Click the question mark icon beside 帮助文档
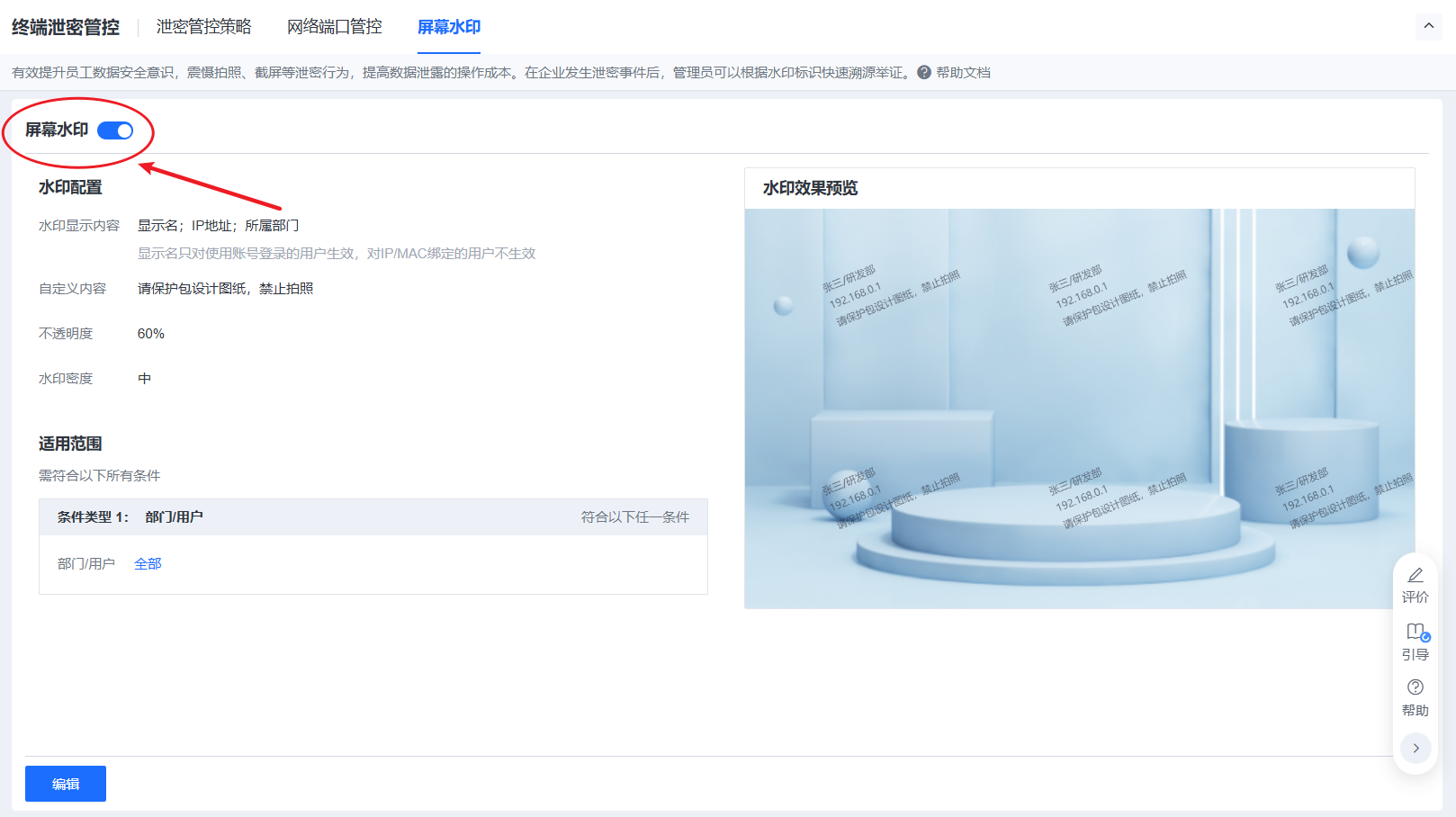 (x=924, y=73)
